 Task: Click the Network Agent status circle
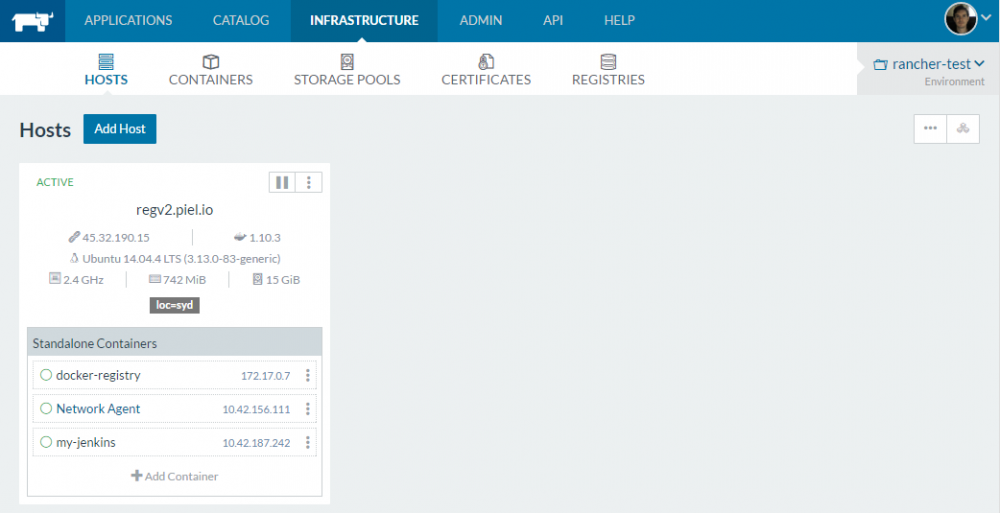pyautogui.click(x=46, y=408)
